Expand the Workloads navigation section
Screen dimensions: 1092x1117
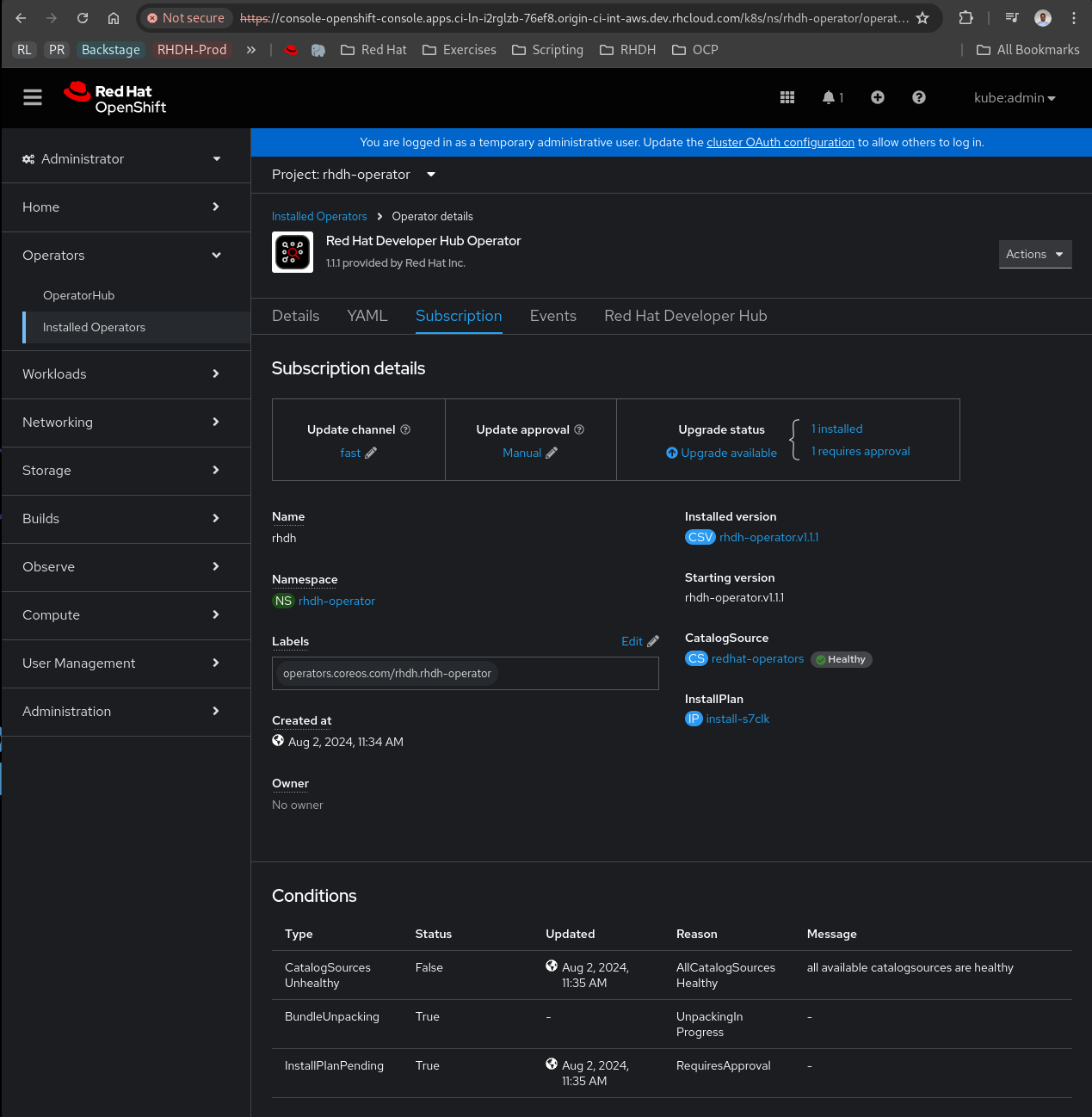tap(120, 374)
